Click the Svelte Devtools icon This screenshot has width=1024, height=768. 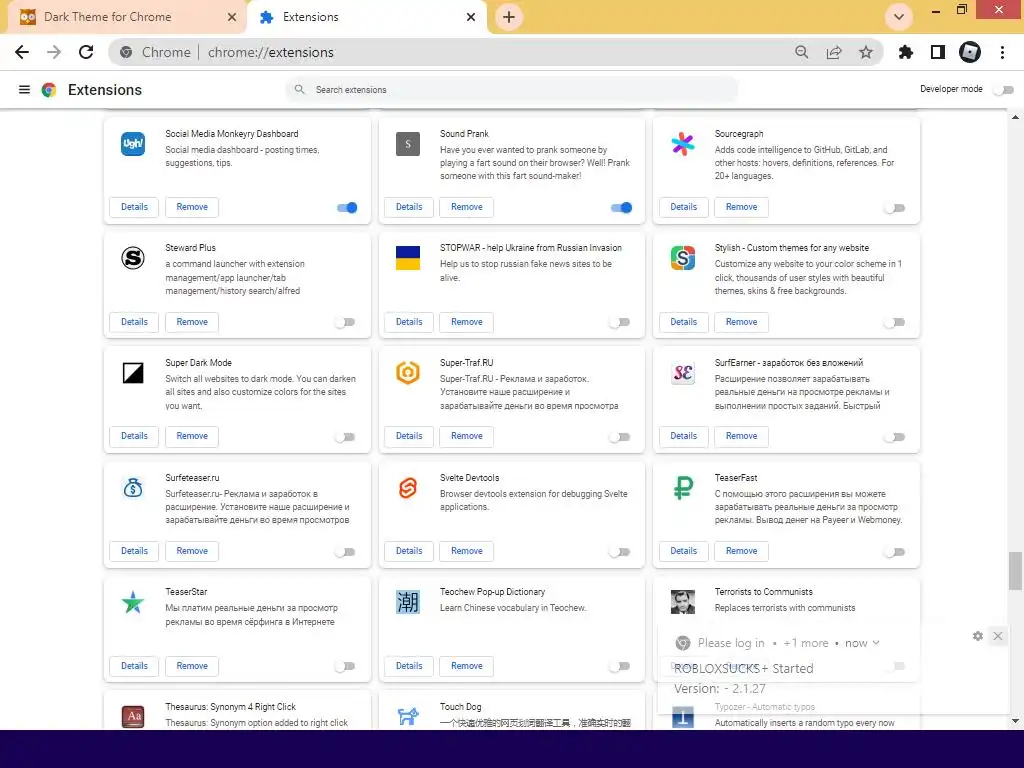(x=408, y=488)
